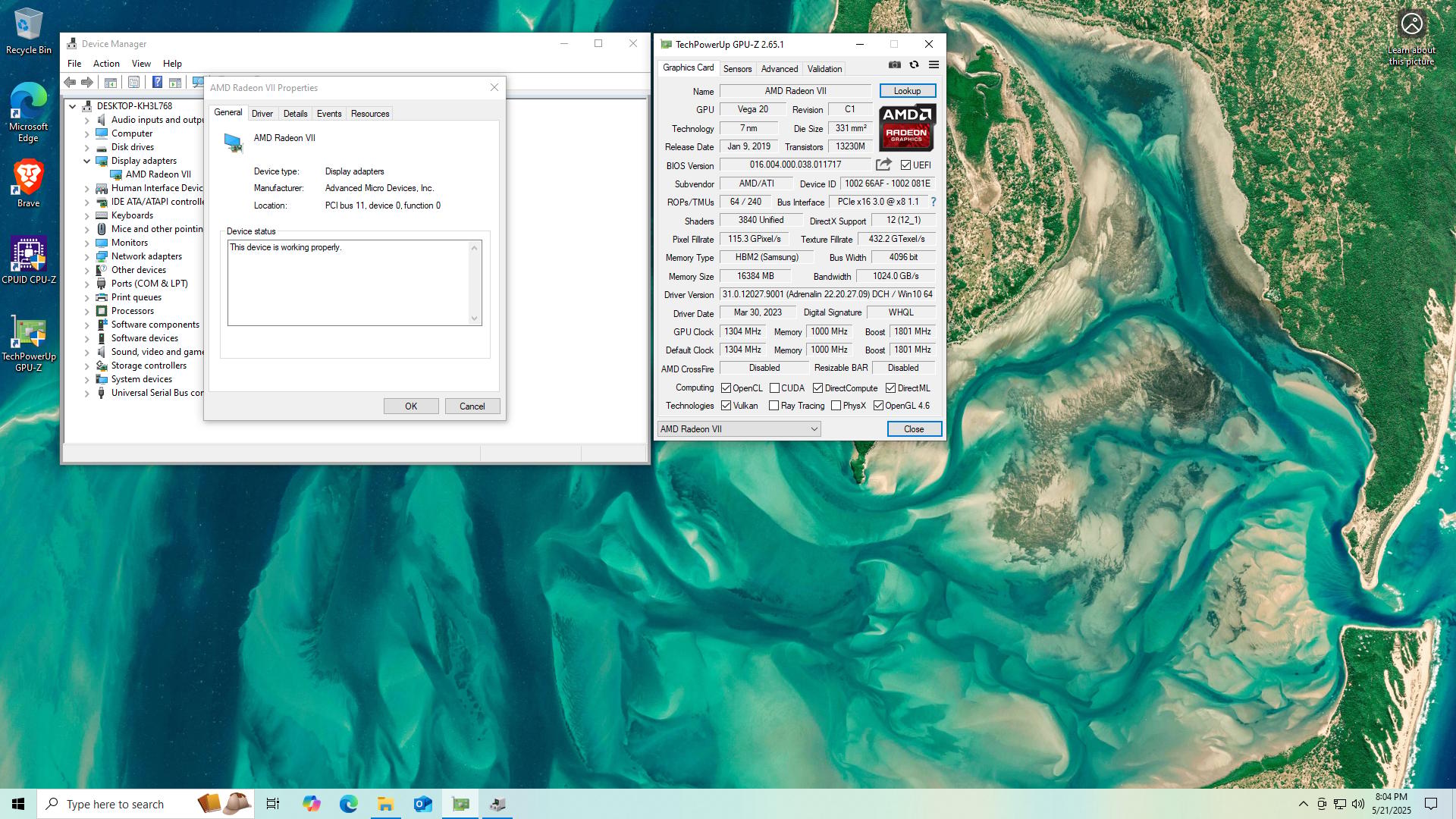Viewport: 1456px width, 819px height.
Task: Click the blue Help toolbar icon
Action: click(157, 83)
